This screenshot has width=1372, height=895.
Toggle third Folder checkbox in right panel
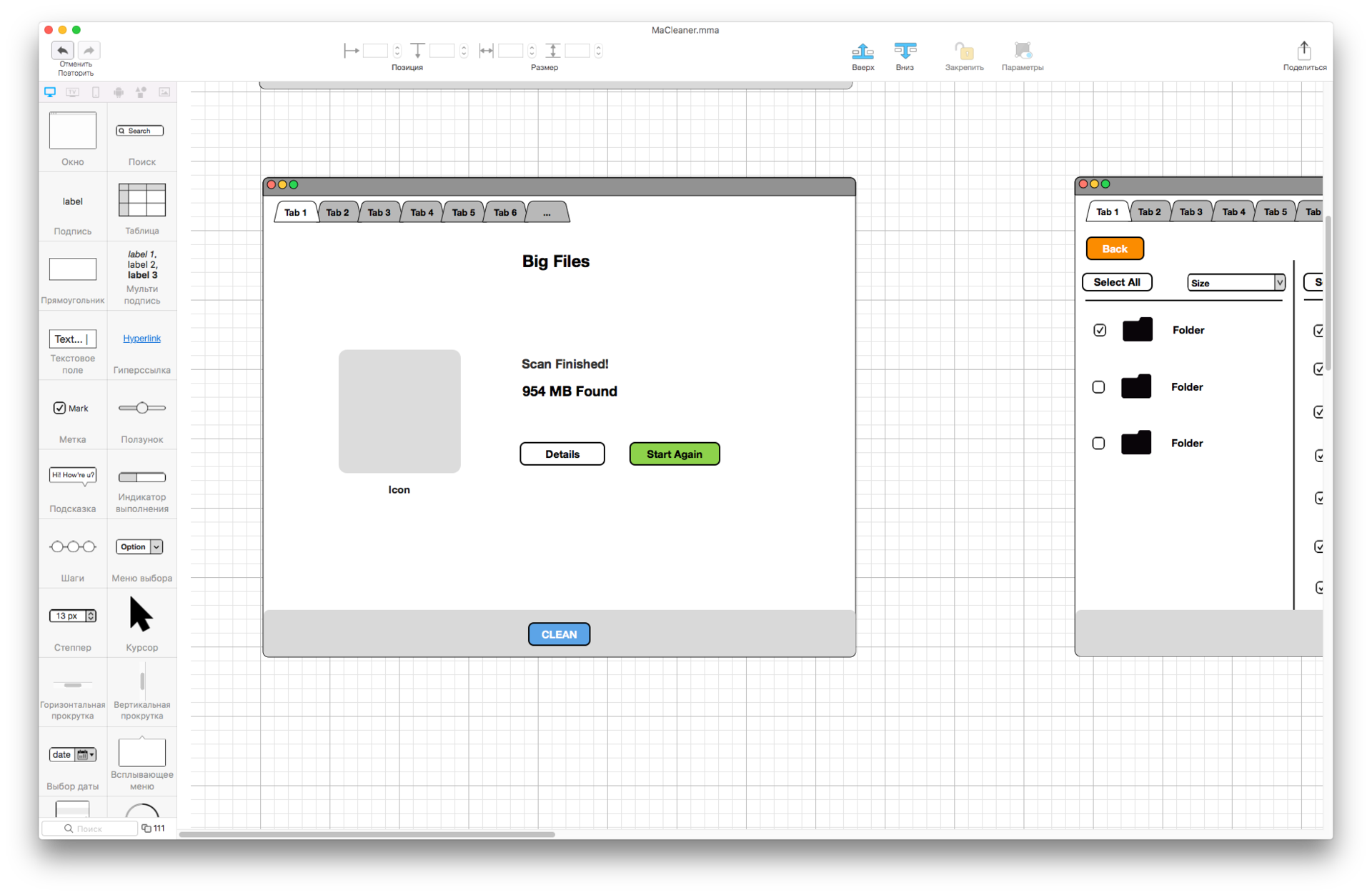point(1099,442)
